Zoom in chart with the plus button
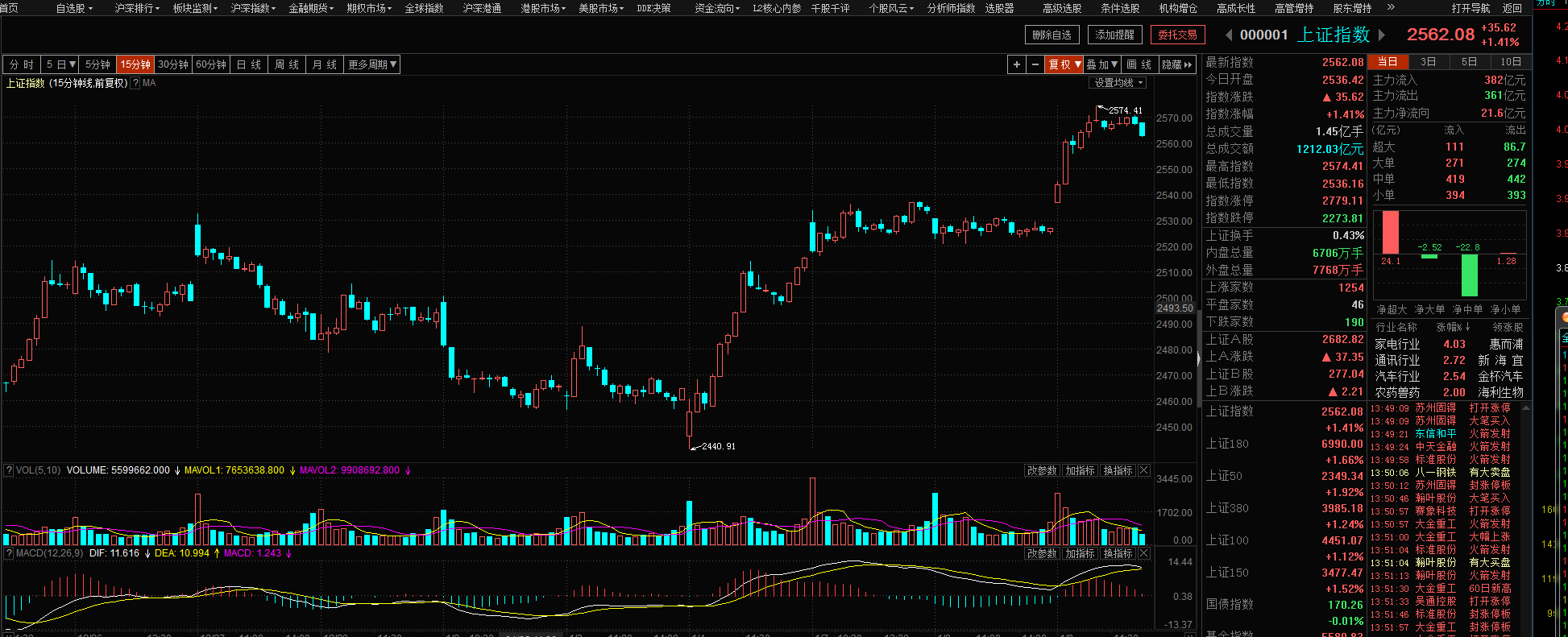1568x637 pixels. pos(1017,64)
